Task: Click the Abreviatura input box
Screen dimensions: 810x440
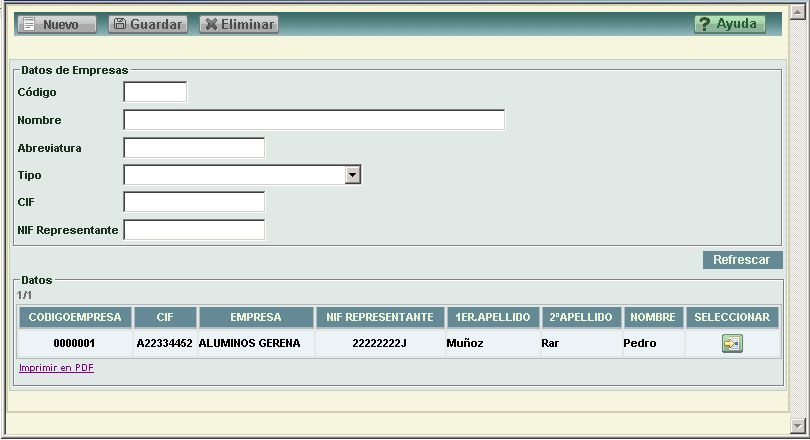Action: click(194, 148)
